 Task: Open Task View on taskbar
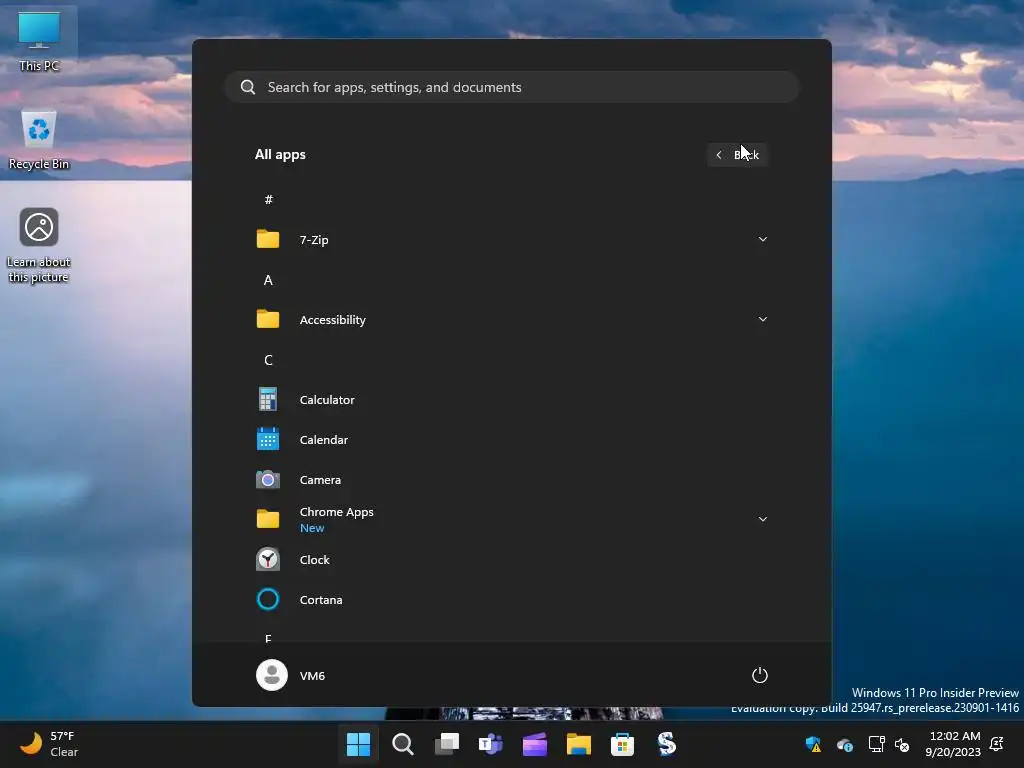pyautogui.click(x=447, y=744)
